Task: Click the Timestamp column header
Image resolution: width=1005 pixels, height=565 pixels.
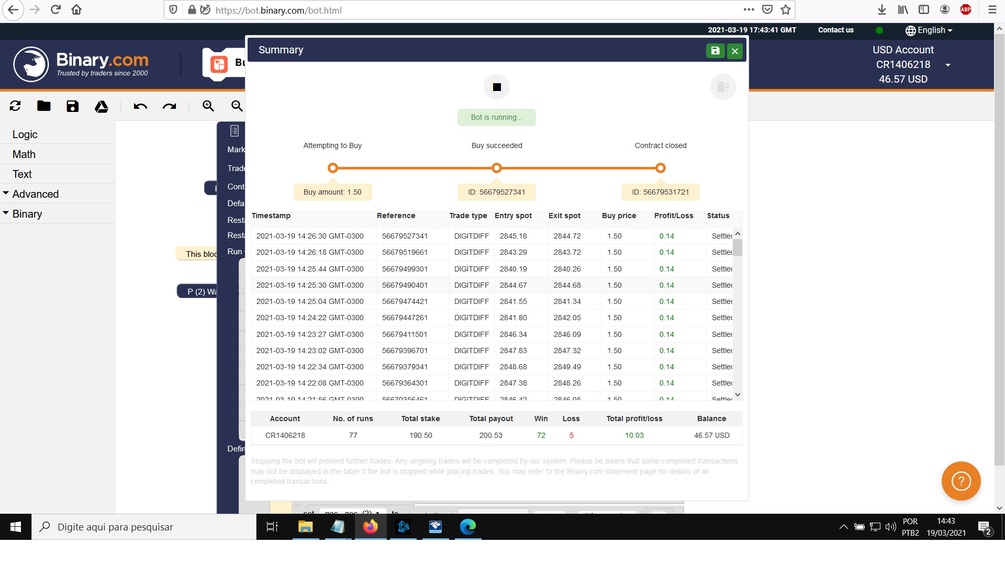Action: (x=270, y=216)
